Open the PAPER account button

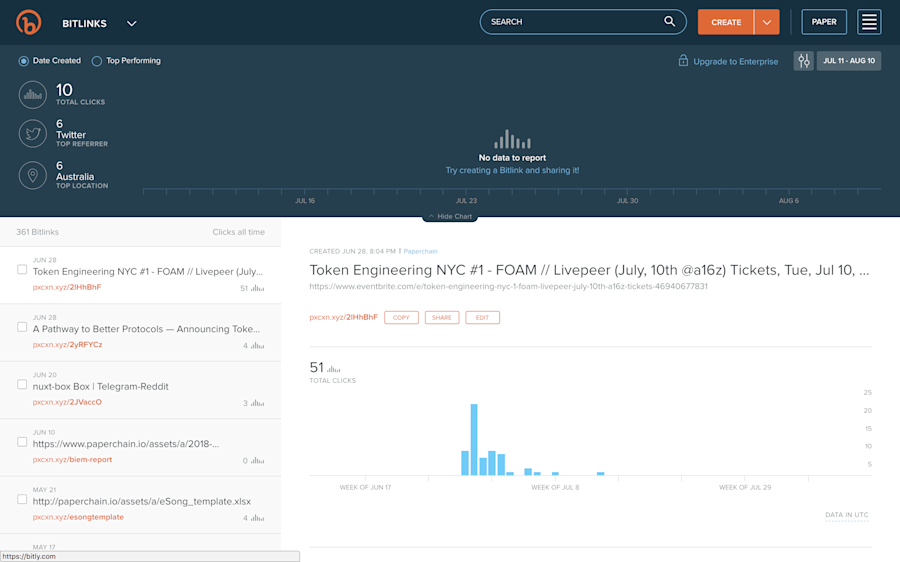tap(824, 22)
